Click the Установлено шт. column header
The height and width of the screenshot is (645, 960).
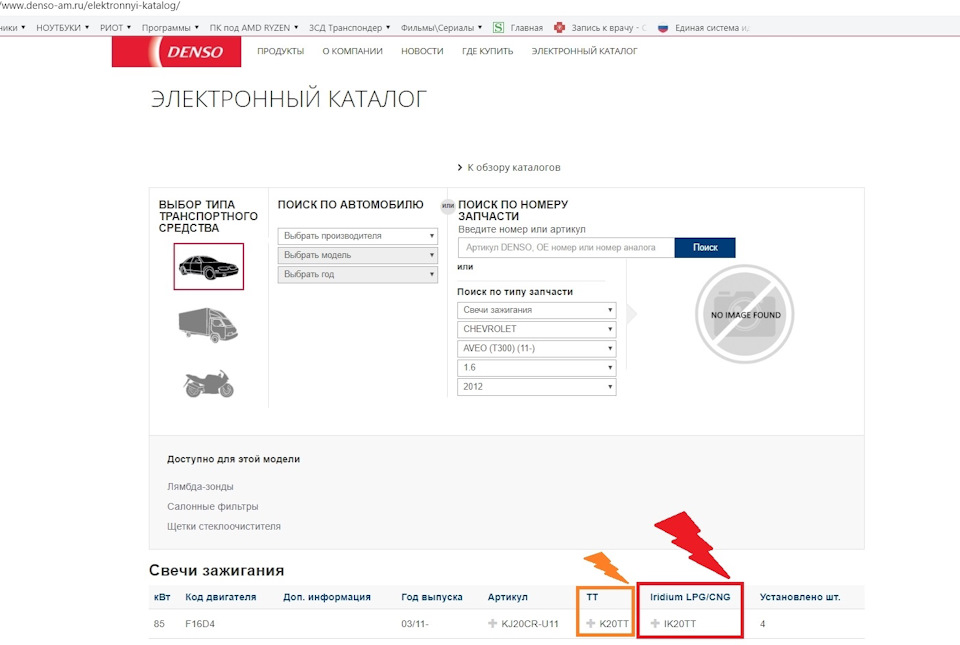tap(800, 597)
